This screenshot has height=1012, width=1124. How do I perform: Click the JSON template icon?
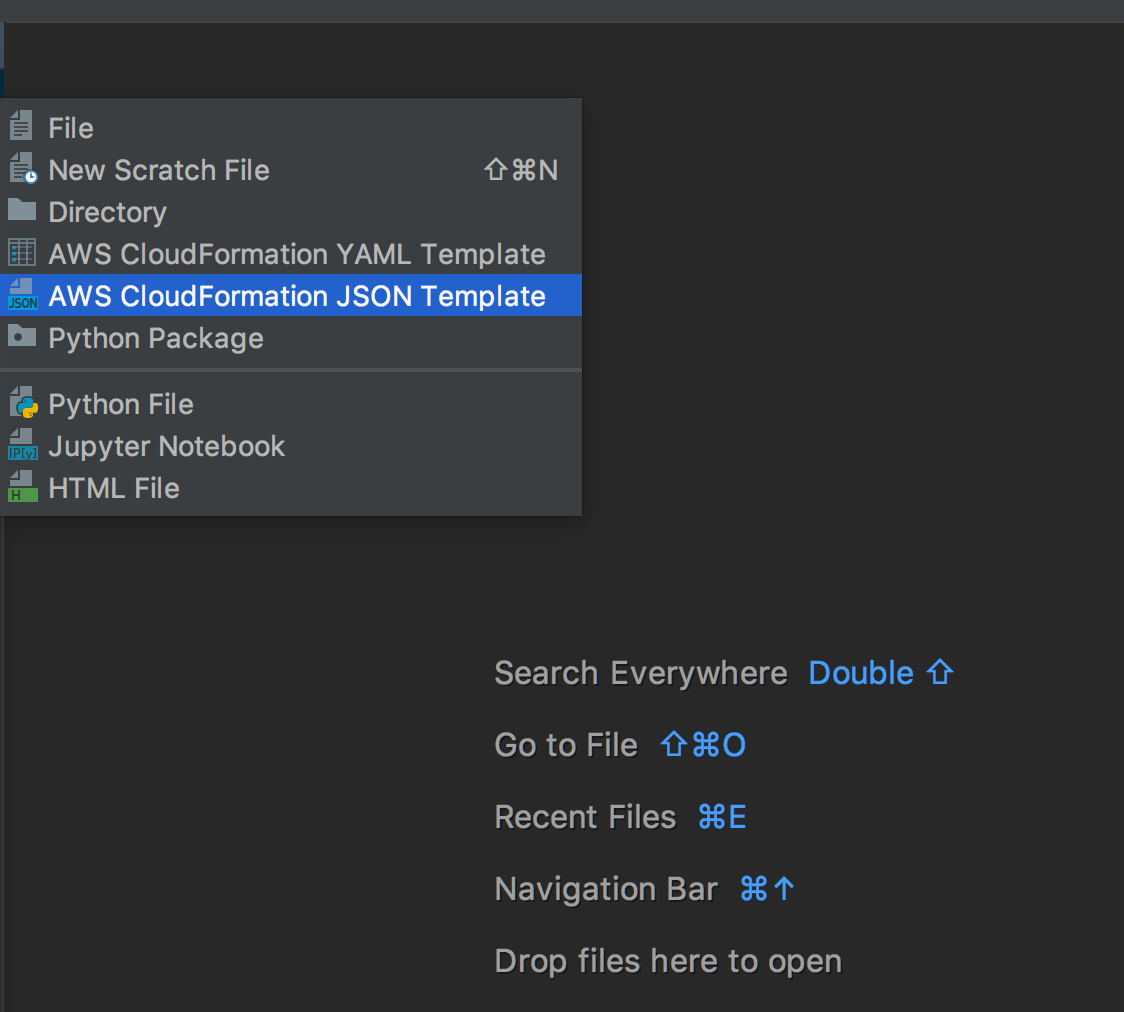22,295
